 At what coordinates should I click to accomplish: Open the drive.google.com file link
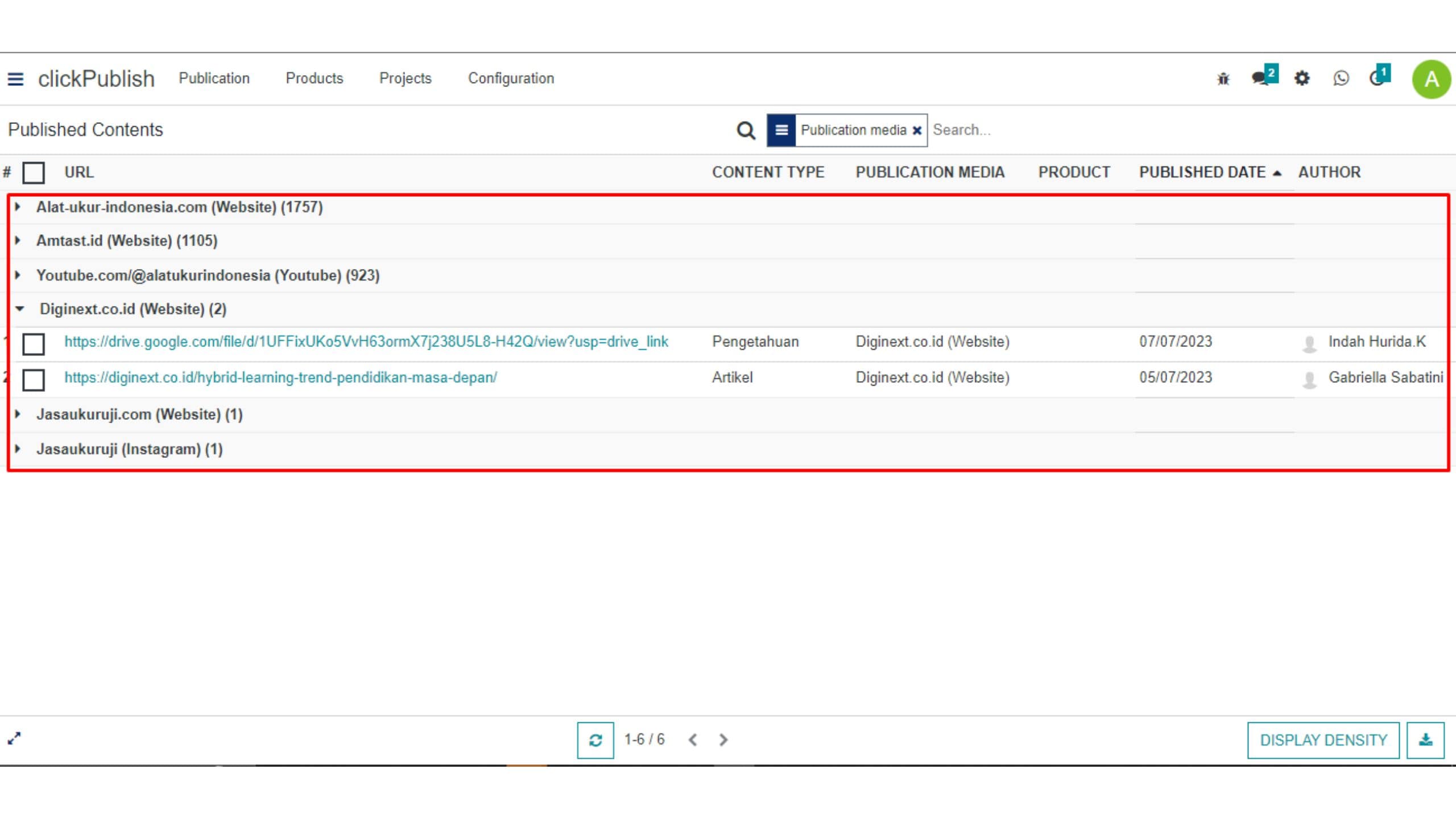(x=366, y=342)
